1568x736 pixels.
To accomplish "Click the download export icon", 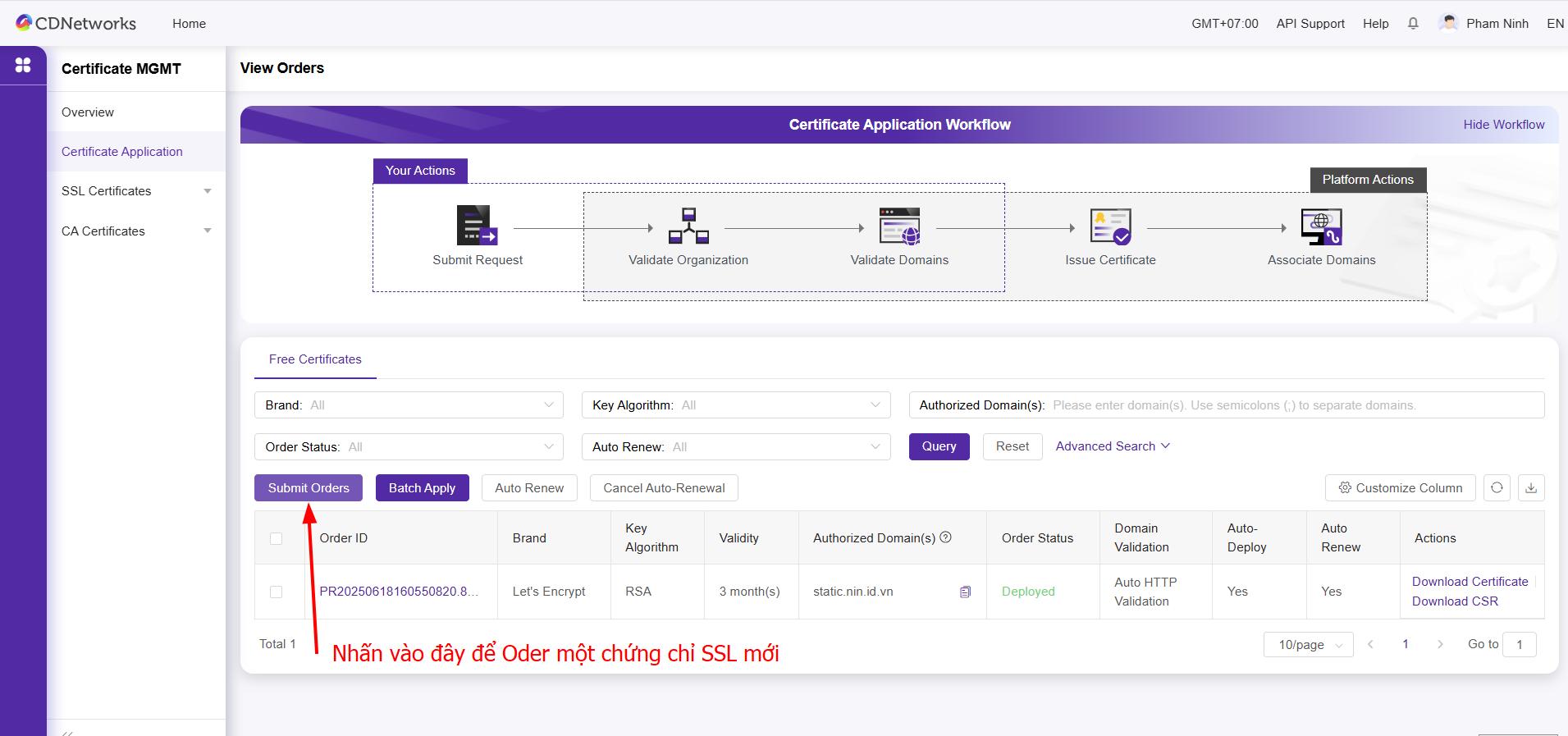I will point(1531,488).
